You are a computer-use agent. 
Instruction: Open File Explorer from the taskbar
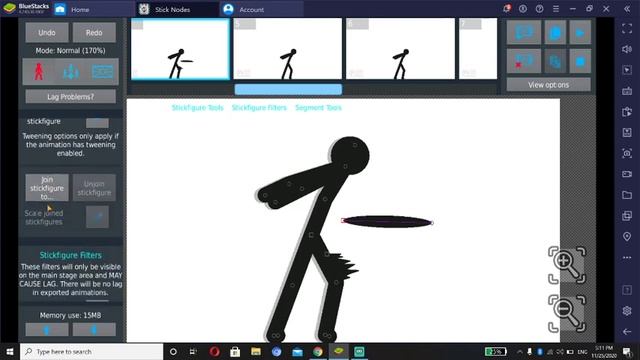pyautogui.click(x=256, y=351)
